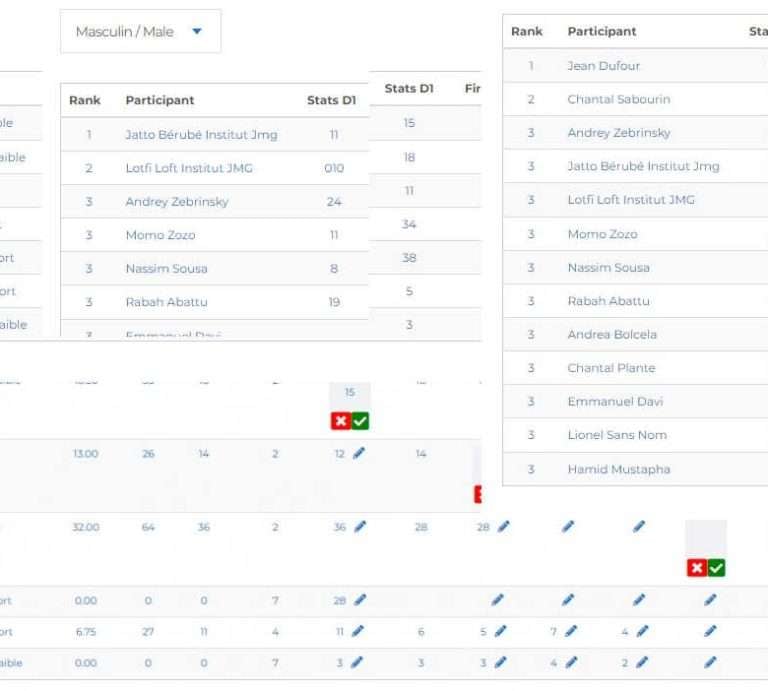Click the input field showing 15
768x691 pixels.
(x=349, y=392)
